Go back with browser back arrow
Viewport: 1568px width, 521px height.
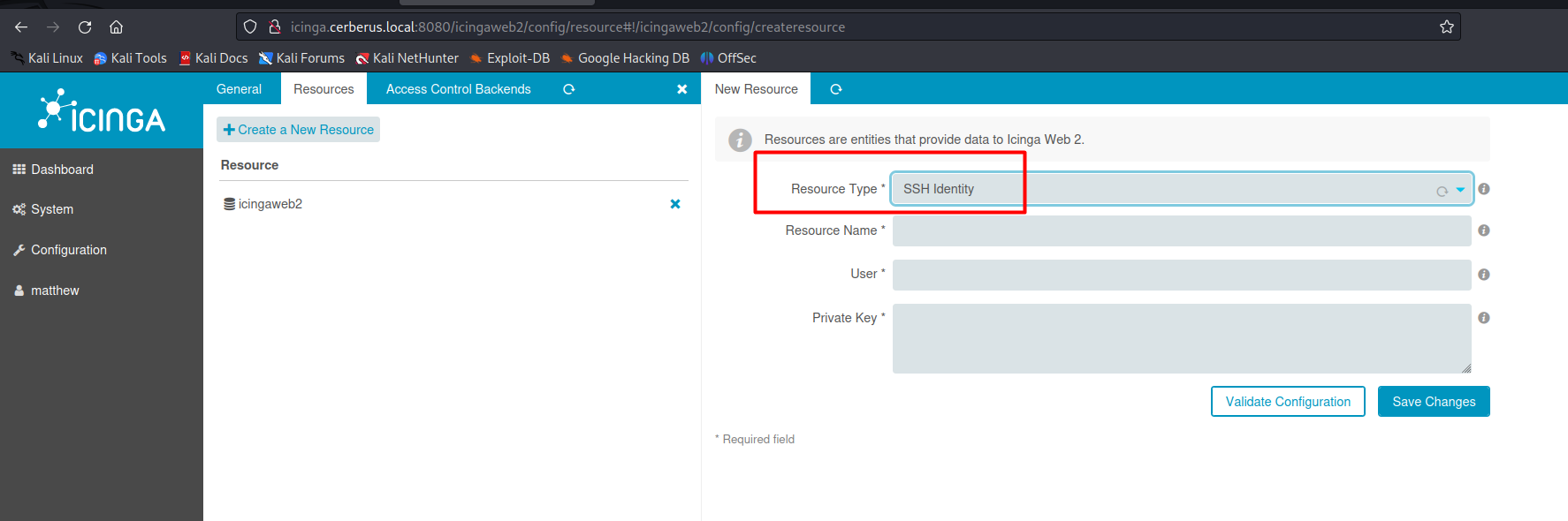tap(21, 27)
